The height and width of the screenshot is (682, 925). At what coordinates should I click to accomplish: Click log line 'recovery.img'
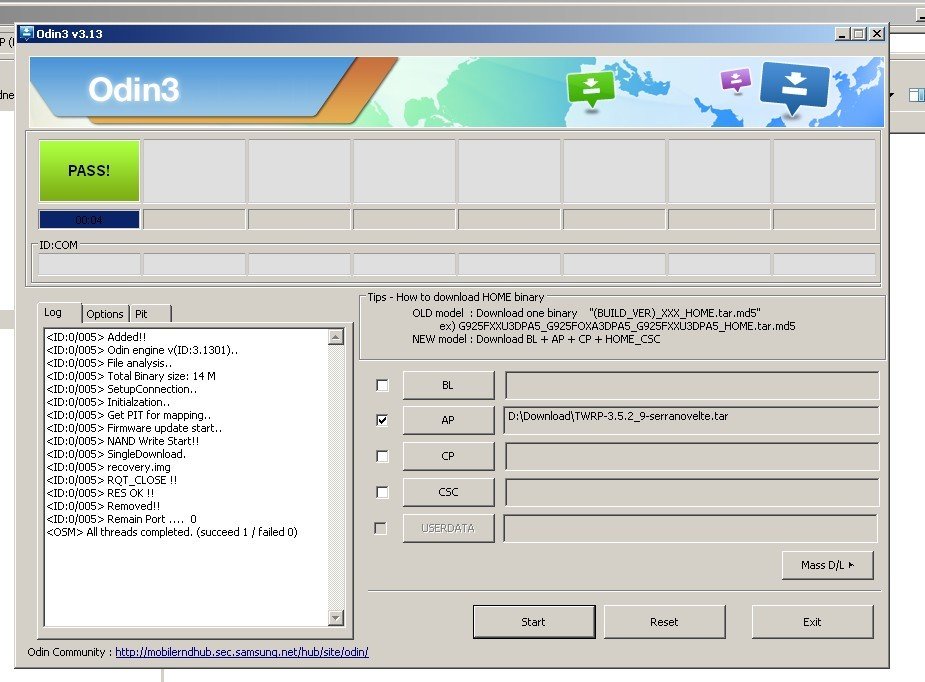click(109, 467)
